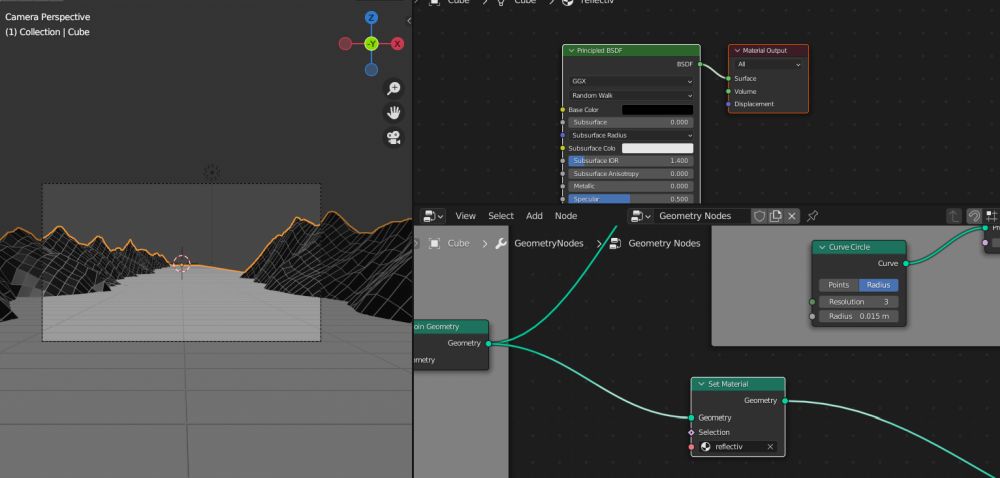
Task: Collapse the Principled BSDF node
Action: [571, 50]
